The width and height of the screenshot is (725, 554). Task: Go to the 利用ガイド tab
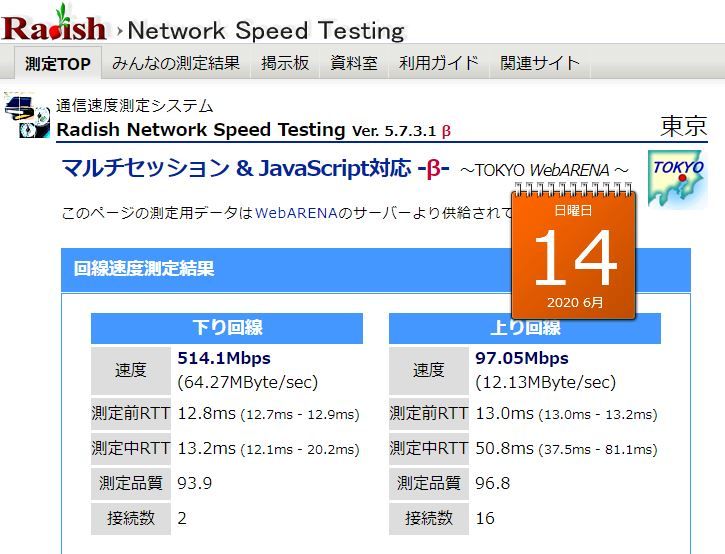[439, 63]
